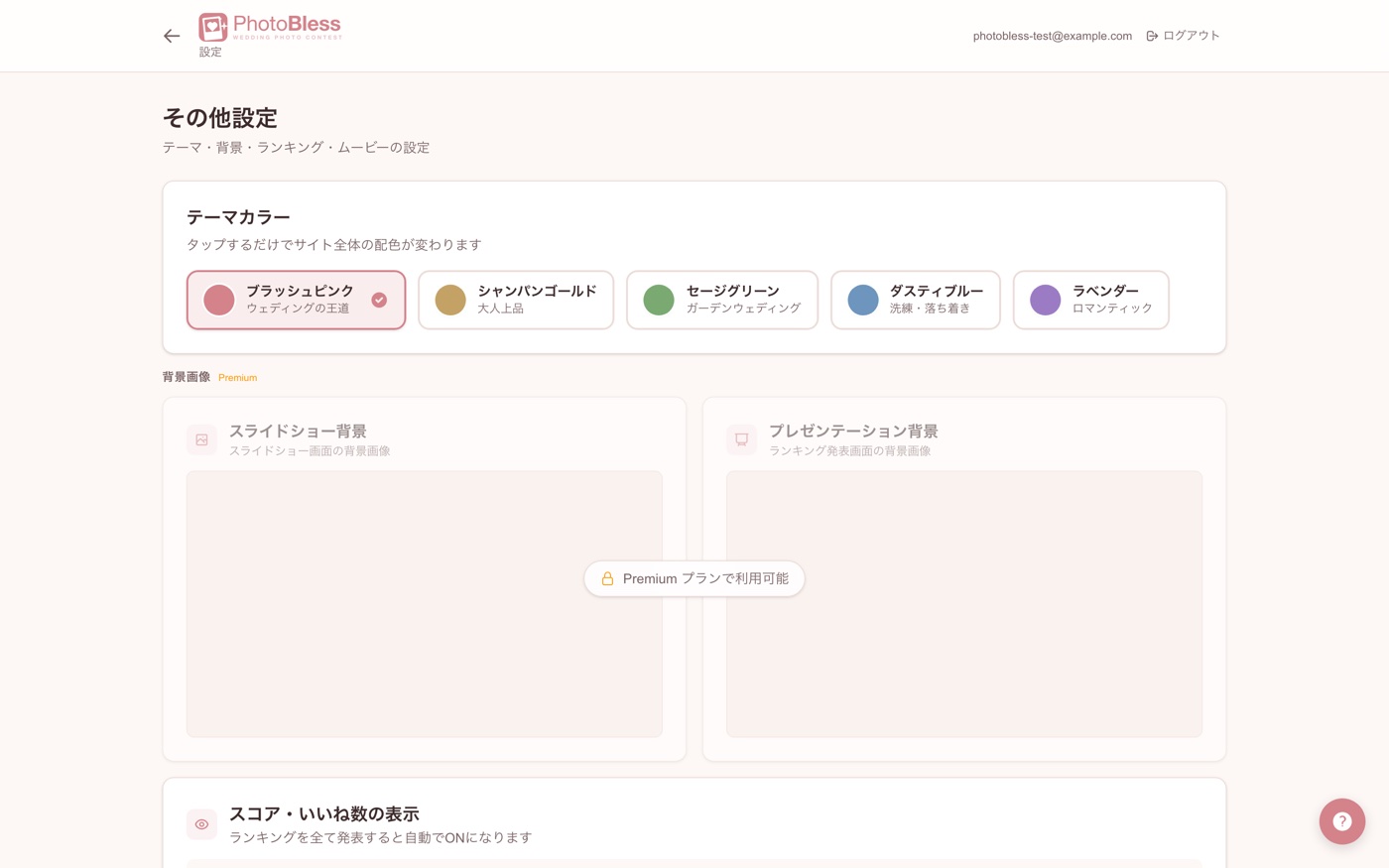Click the presentation background screen icon
The width and height of the screenshot is (1389, 868).
point(741,439)
